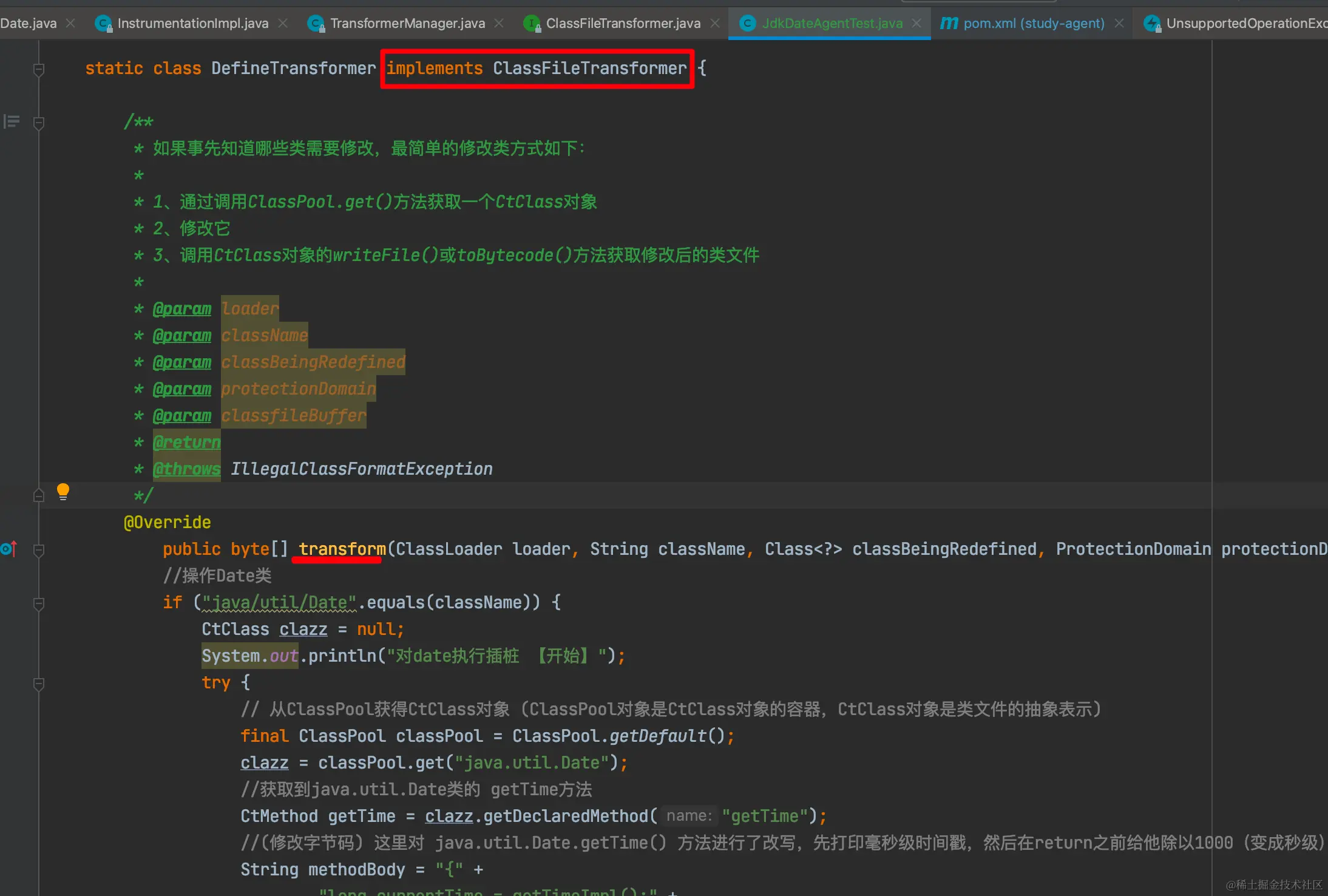The image size is (1328, 896).
Task: Click the InstrumentationImpl.java class icon
Action: tap(103, 24)
